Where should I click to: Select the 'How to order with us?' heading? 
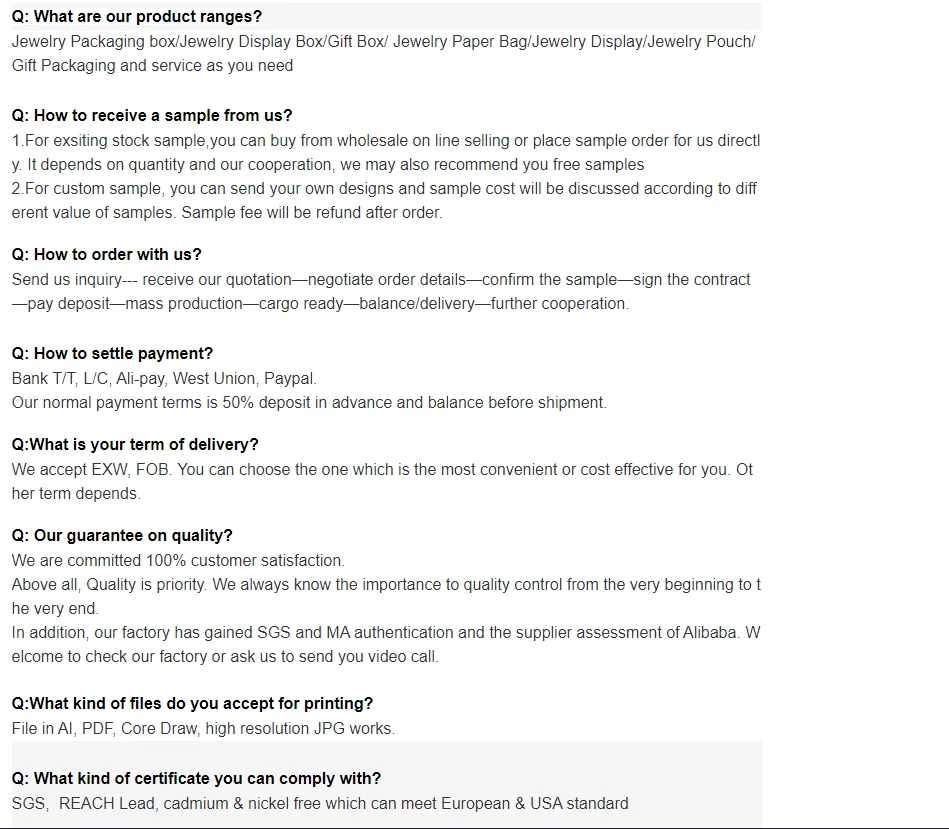[107, 254]
